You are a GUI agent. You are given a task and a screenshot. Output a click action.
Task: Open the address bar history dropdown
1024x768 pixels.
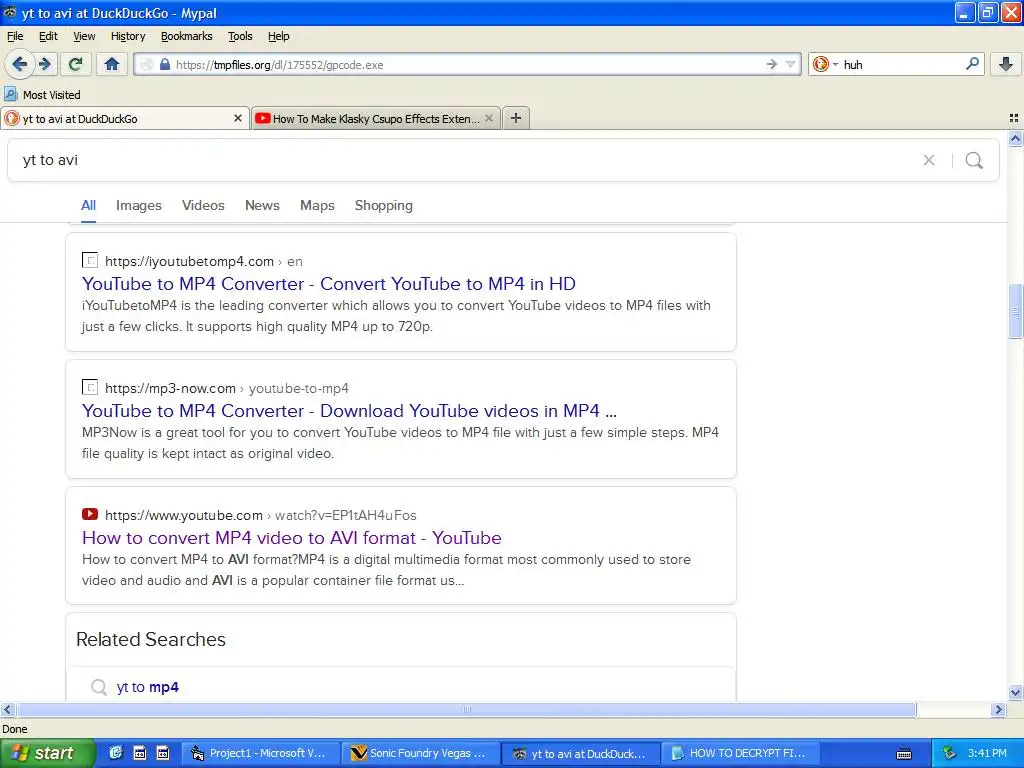790,64
